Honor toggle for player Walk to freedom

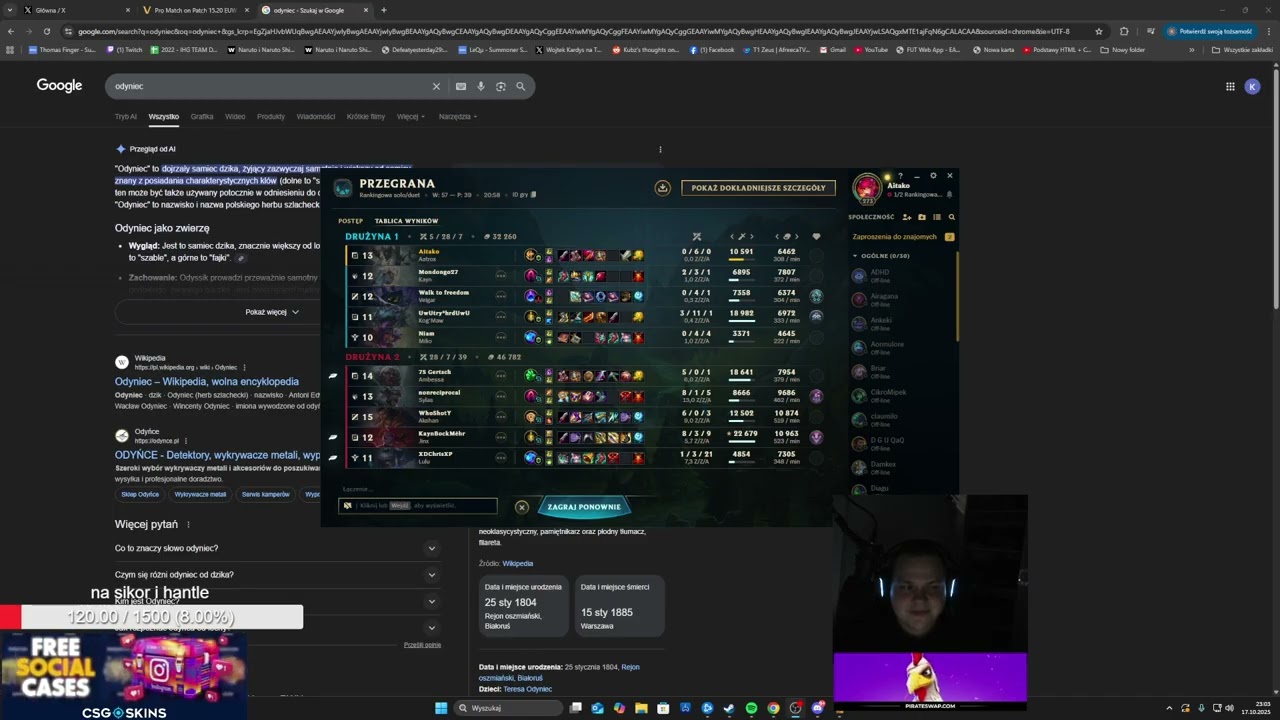[x=816, y=295]
